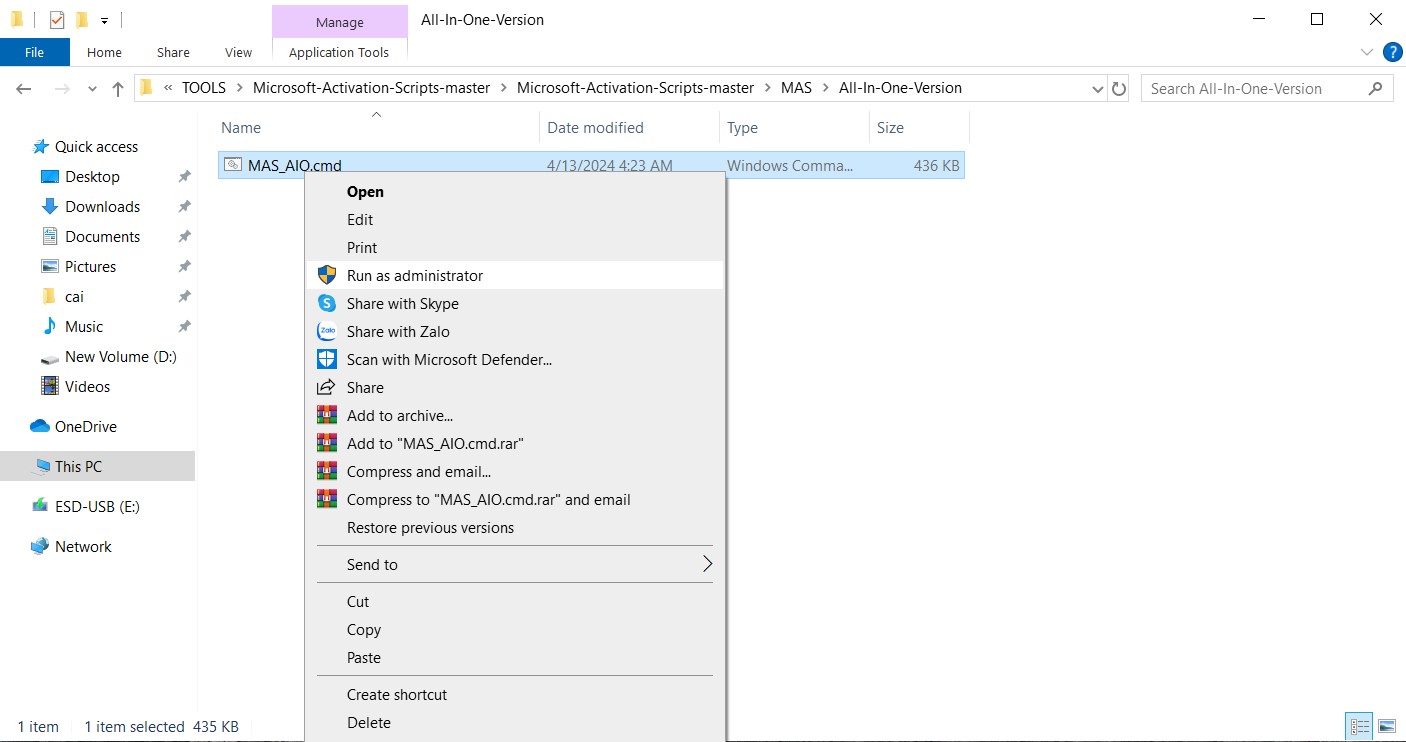Screen dimensions: 1406x742
Task: Unpin cai folder using its pin icon
Action: click(x=184, y=297)
